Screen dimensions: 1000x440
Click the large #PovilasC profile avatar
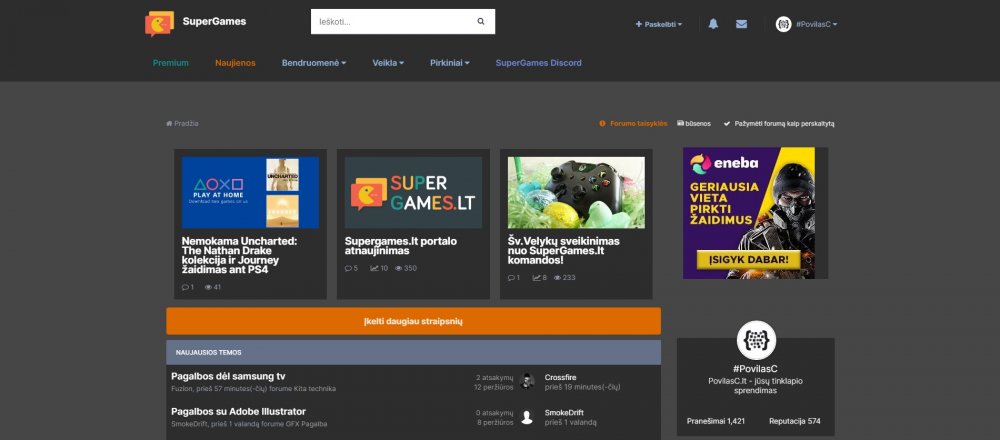[756, 340]
